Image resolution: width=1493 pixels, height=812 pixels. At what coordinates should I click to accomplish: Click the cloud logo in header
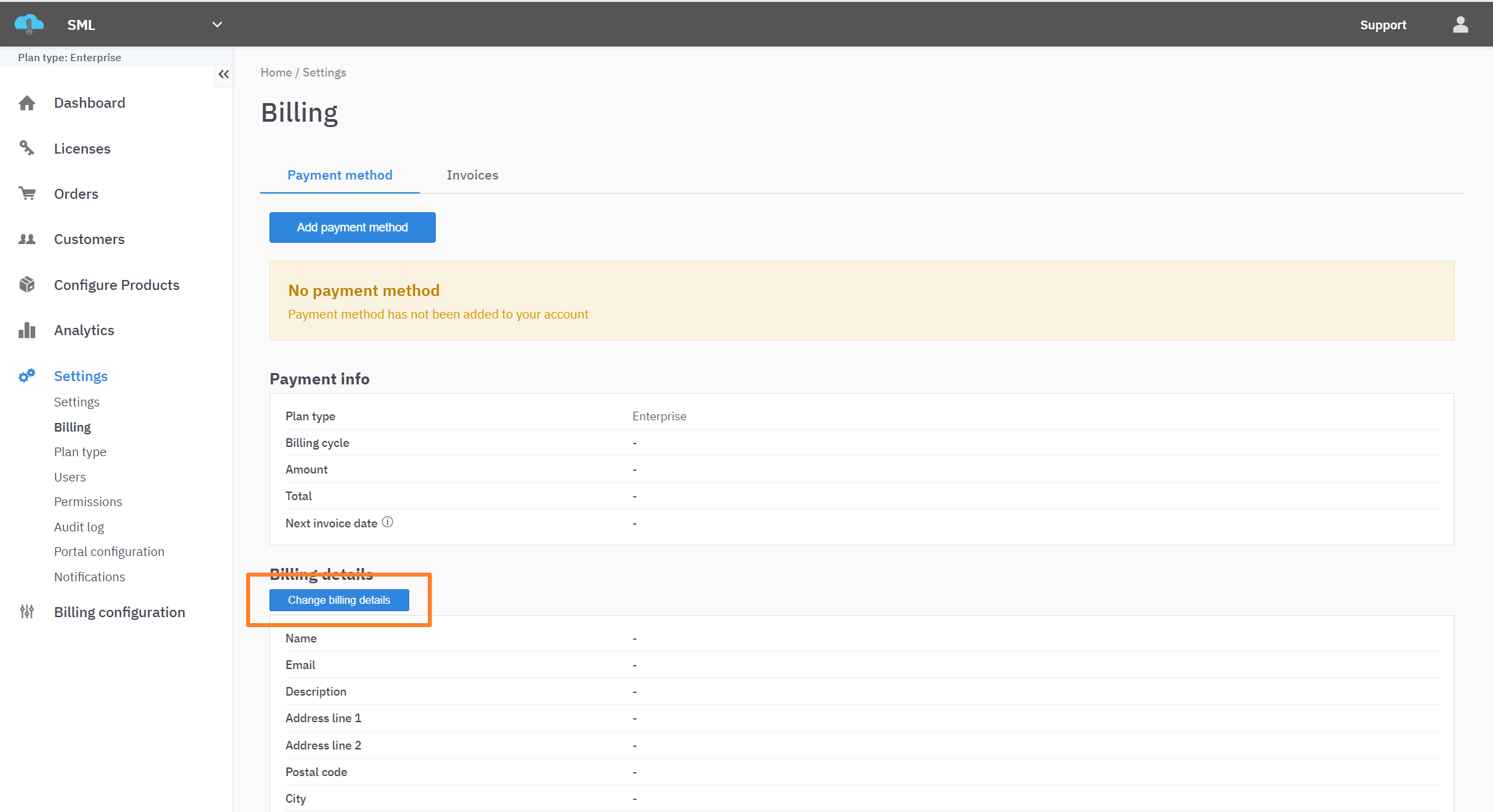pyautogui.click(x=29, y=25)
